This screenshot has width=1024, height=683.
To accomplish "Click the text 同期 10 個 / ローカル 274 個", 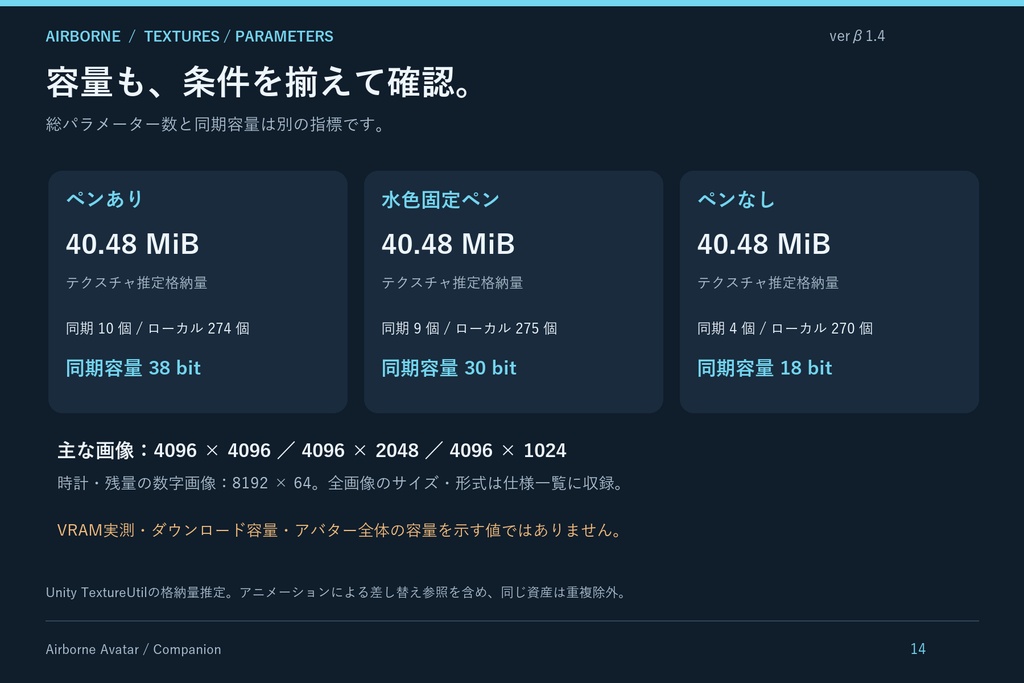I will (x=157, y=328).
